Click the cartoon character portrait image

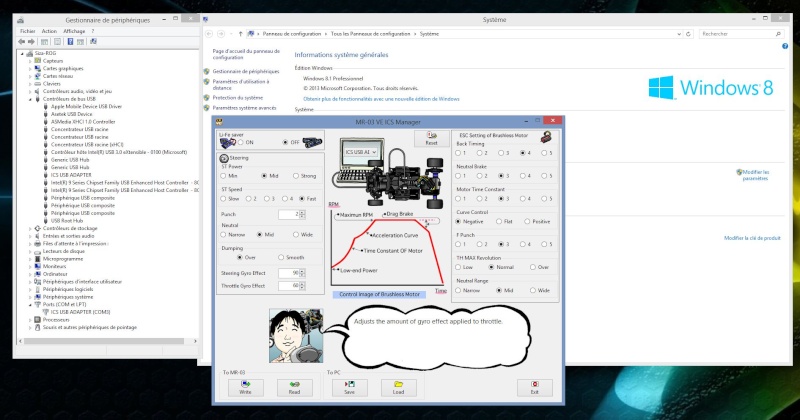point(296,335)
